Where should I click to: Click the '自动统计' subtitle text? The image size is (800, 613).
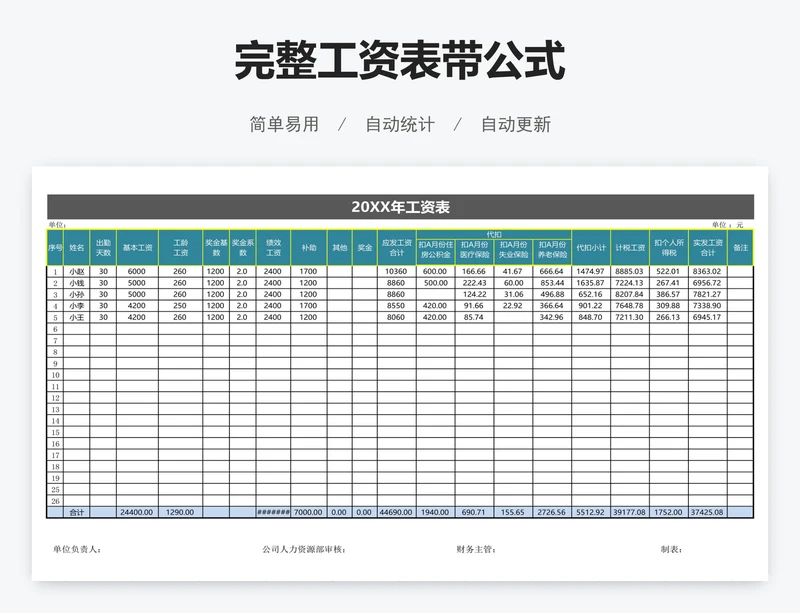pyautogui.click(x=400, y=124)
